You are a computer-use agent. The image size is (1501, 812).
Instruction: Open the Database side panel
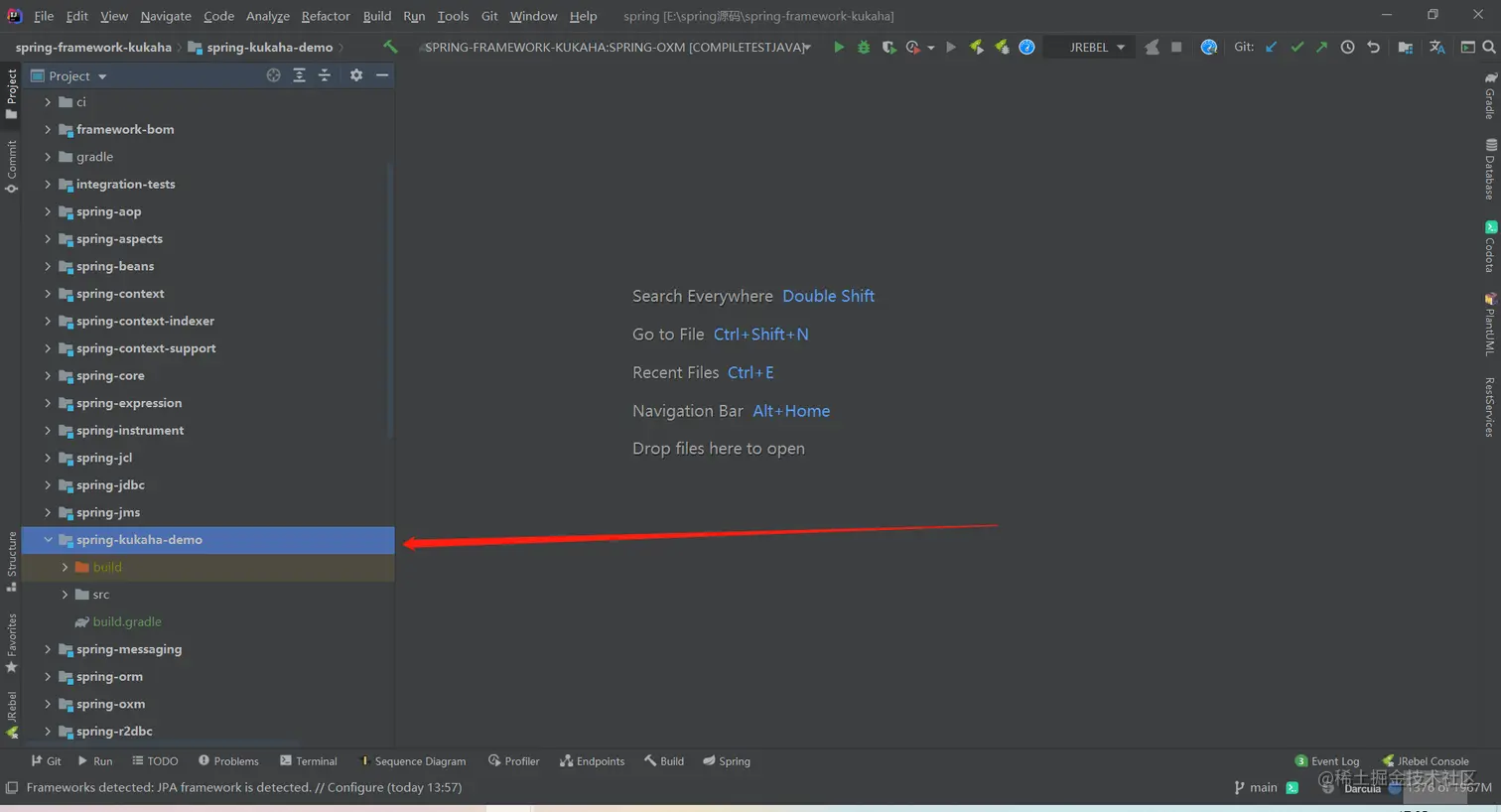click(1490, 169)
